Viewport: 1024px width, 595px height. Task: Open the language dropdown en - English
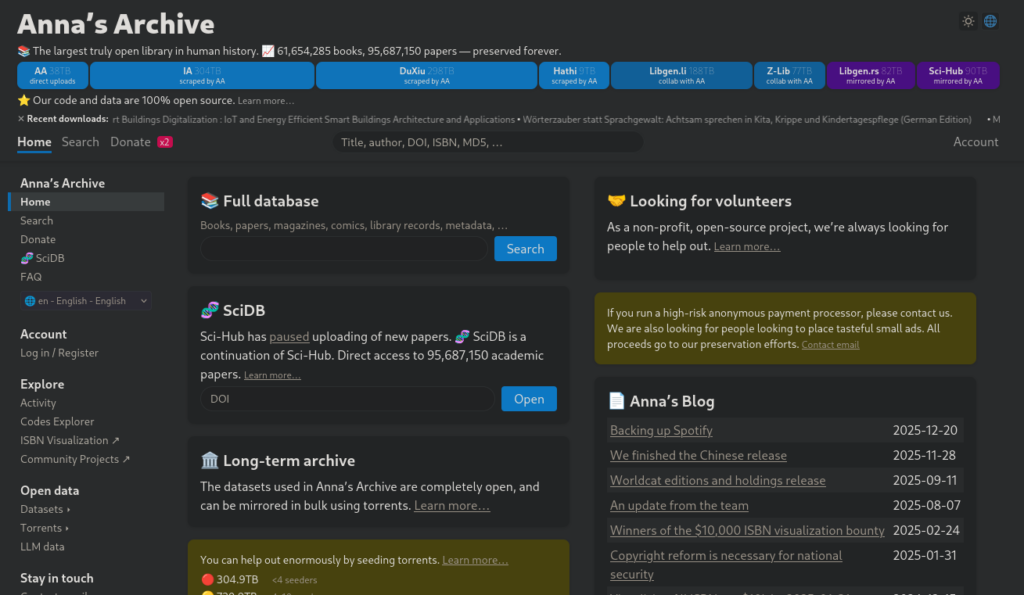click(x=86, y=300)
